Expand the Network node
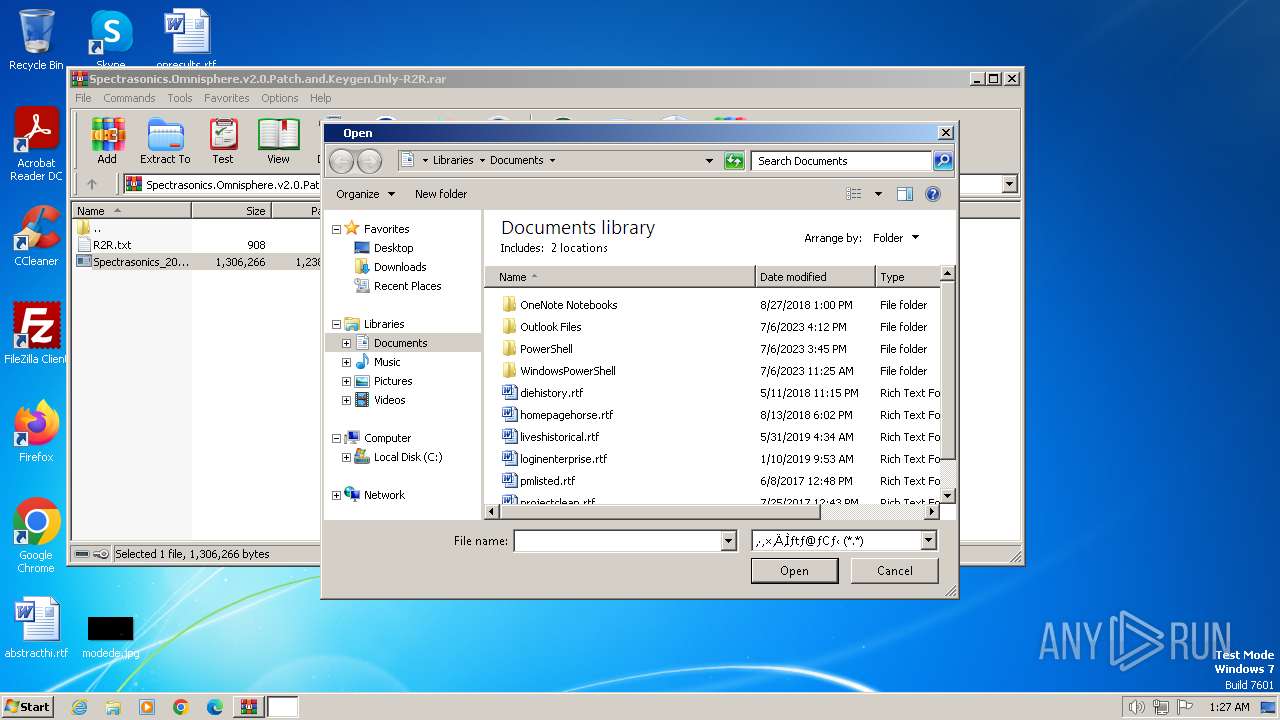 (x=337, y=495)
